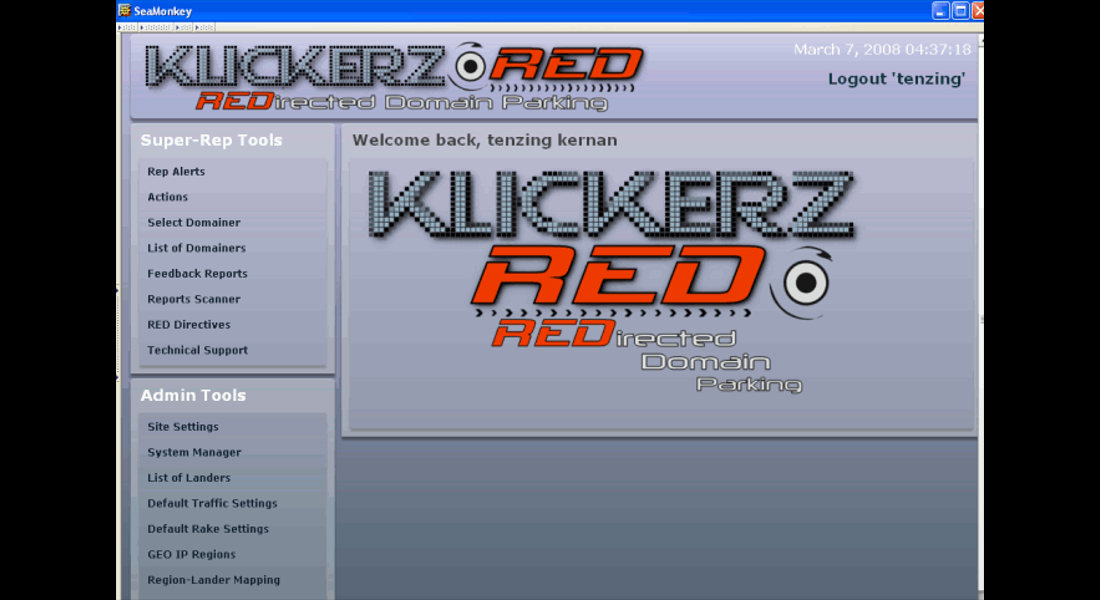Go to Select Domainer

pos(194,223)
